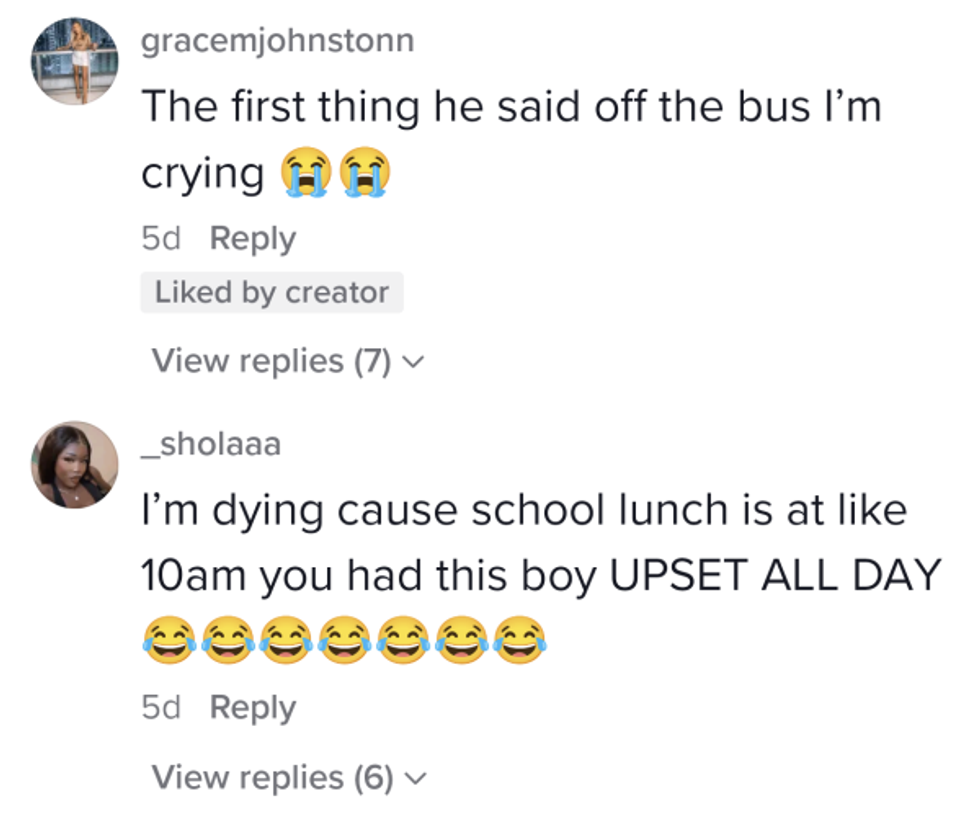980x823 pixels.
Task: Open gracemjohnstonn's profile picture
Action: click(76, 61)
